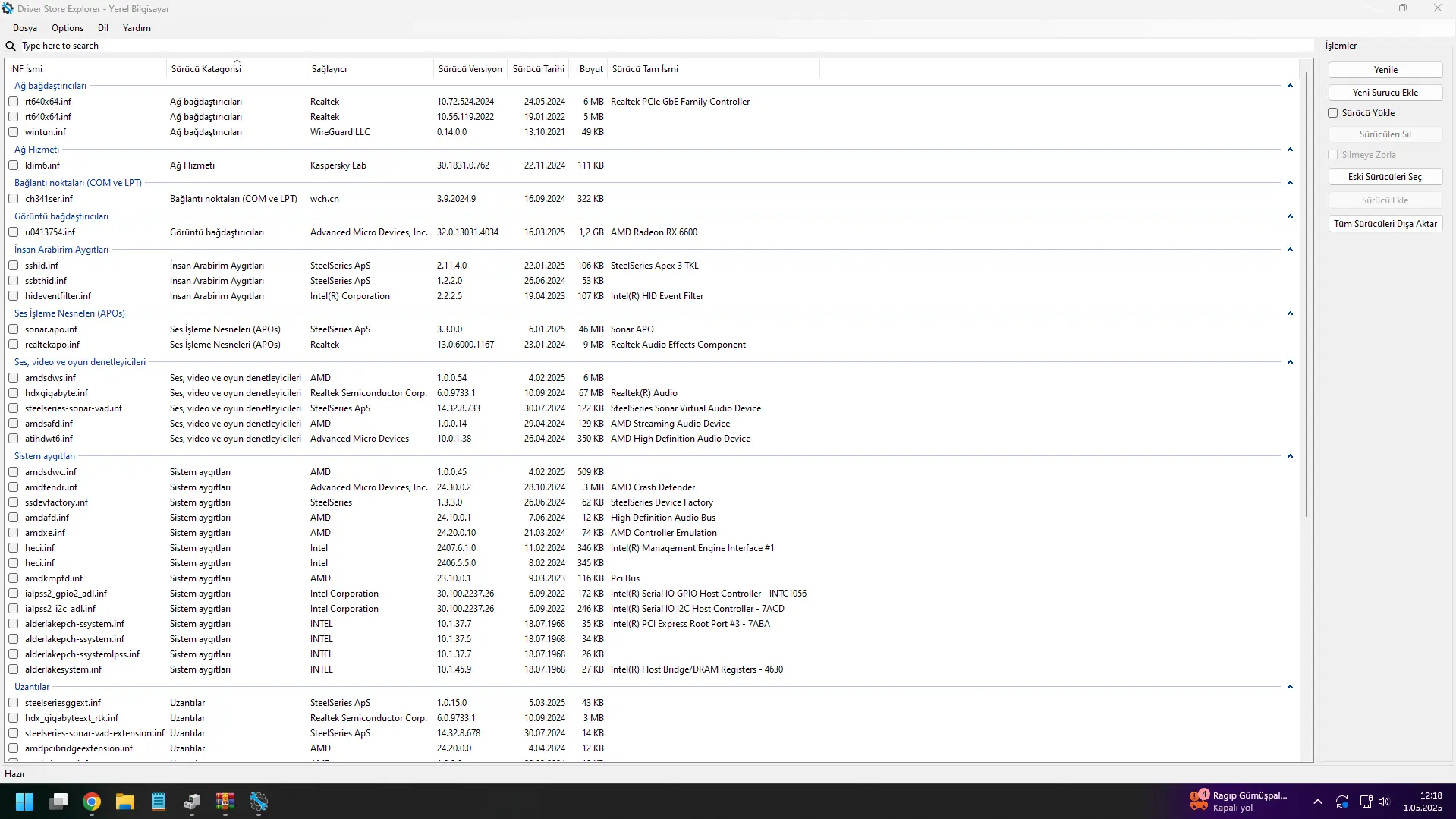1456x819 pixels.
Task: Click the SteelSeries Apex 3 TKL entry
Action: click(654, 266)
